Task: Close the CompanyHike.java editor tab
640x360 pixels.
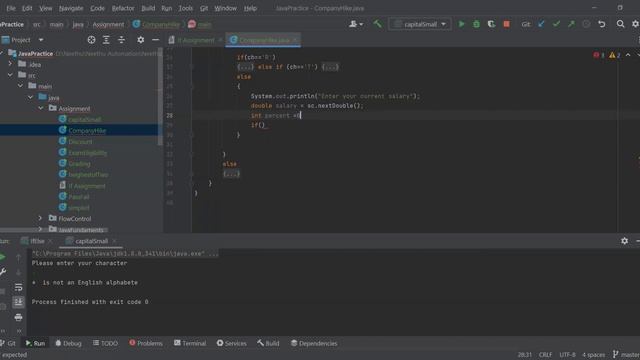Action: point(295,40)
